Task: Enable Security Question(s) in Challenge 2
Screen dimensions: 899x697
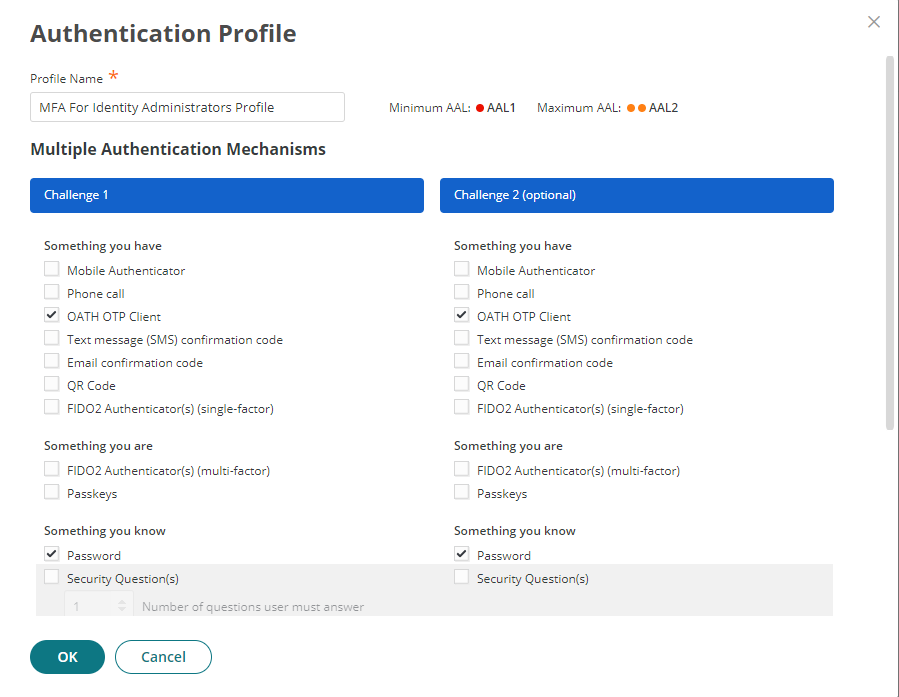Action: 462,576
